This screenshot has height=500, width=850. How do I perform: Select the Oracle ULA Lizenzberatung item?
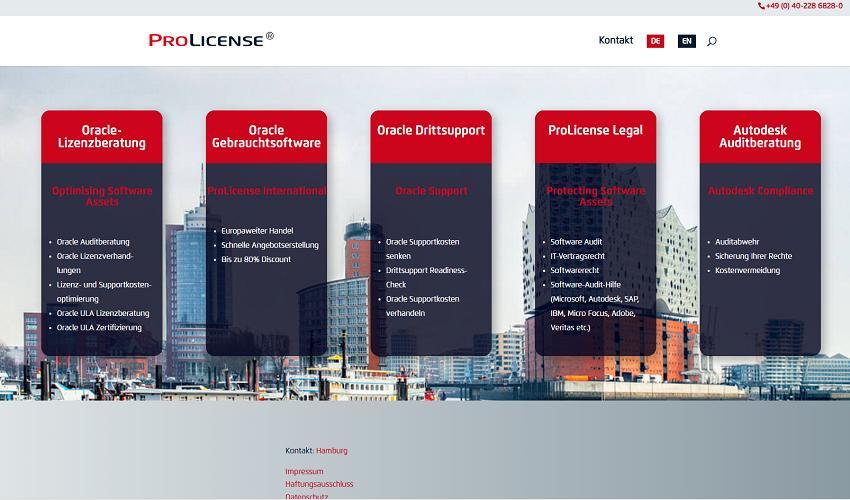pos(103,313)
